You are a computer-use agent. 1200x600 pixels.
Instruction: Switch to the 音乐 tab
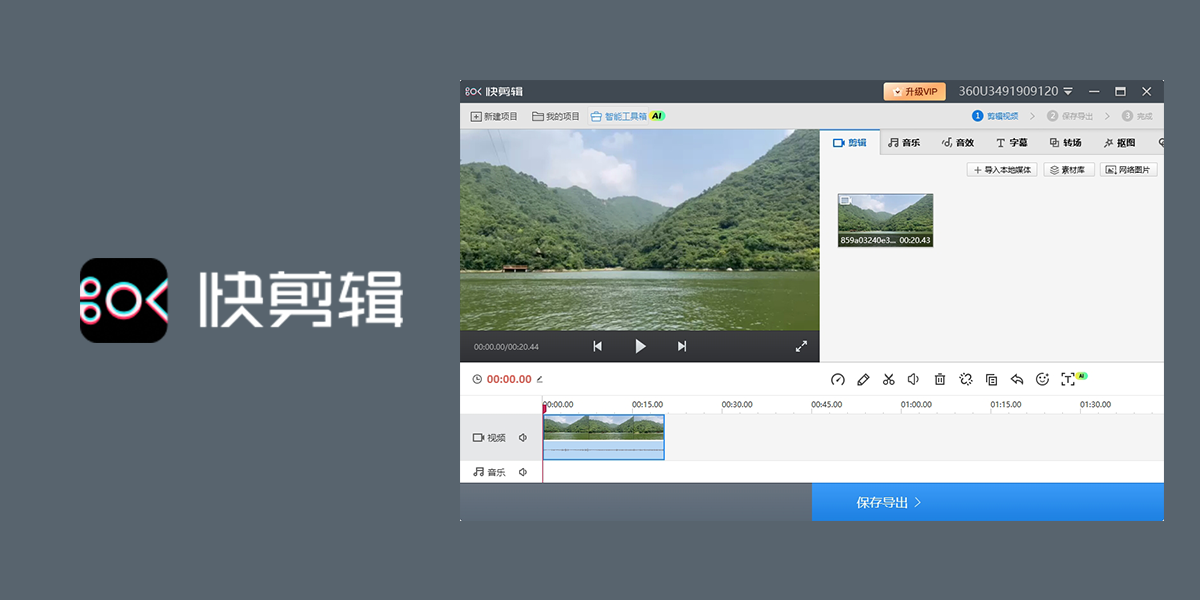tap(904, 143)
